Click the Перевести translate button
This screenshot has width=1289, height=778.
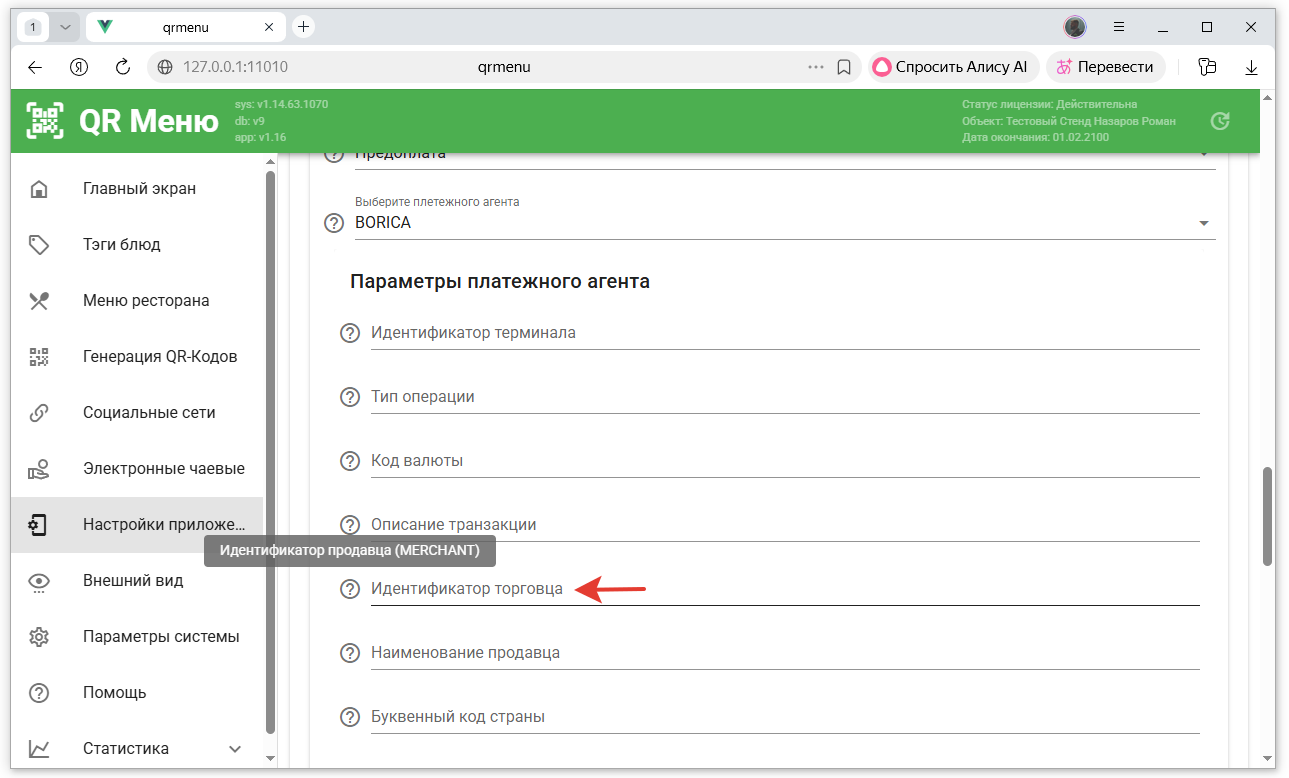tap(1105, 67)
